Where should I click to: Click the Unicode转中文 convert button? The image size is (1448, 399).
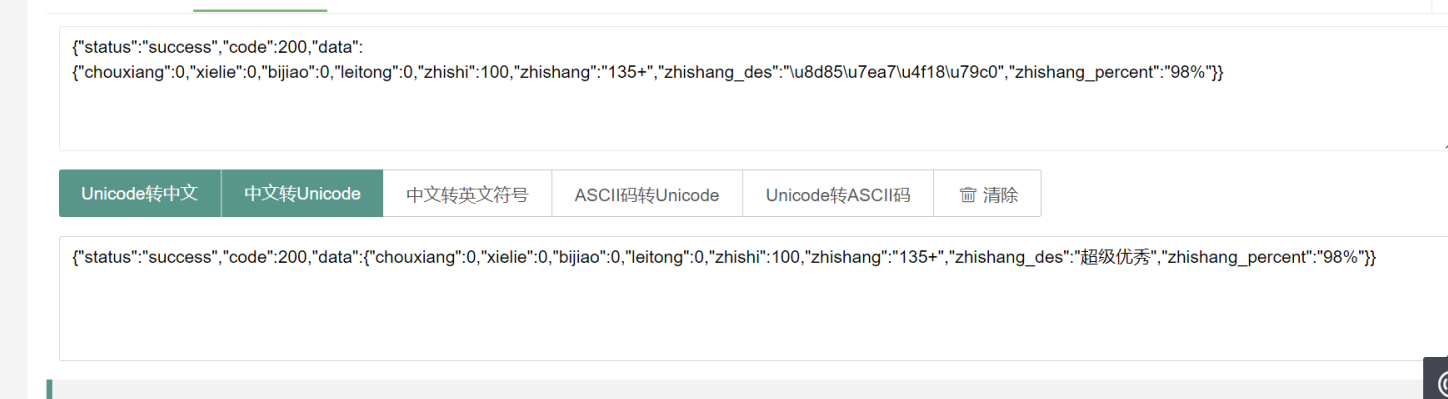click(x=139, y=193)
